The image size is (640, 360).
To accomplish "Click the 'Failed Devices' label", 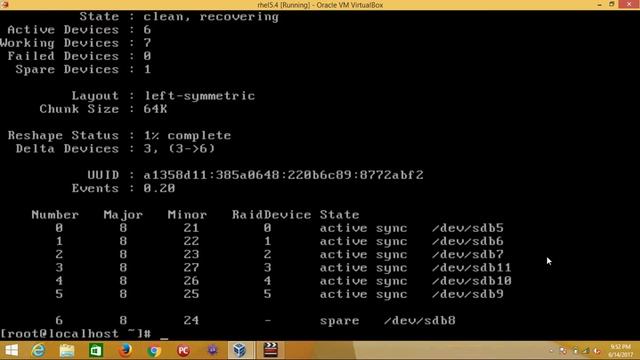I will pos(63,56).
